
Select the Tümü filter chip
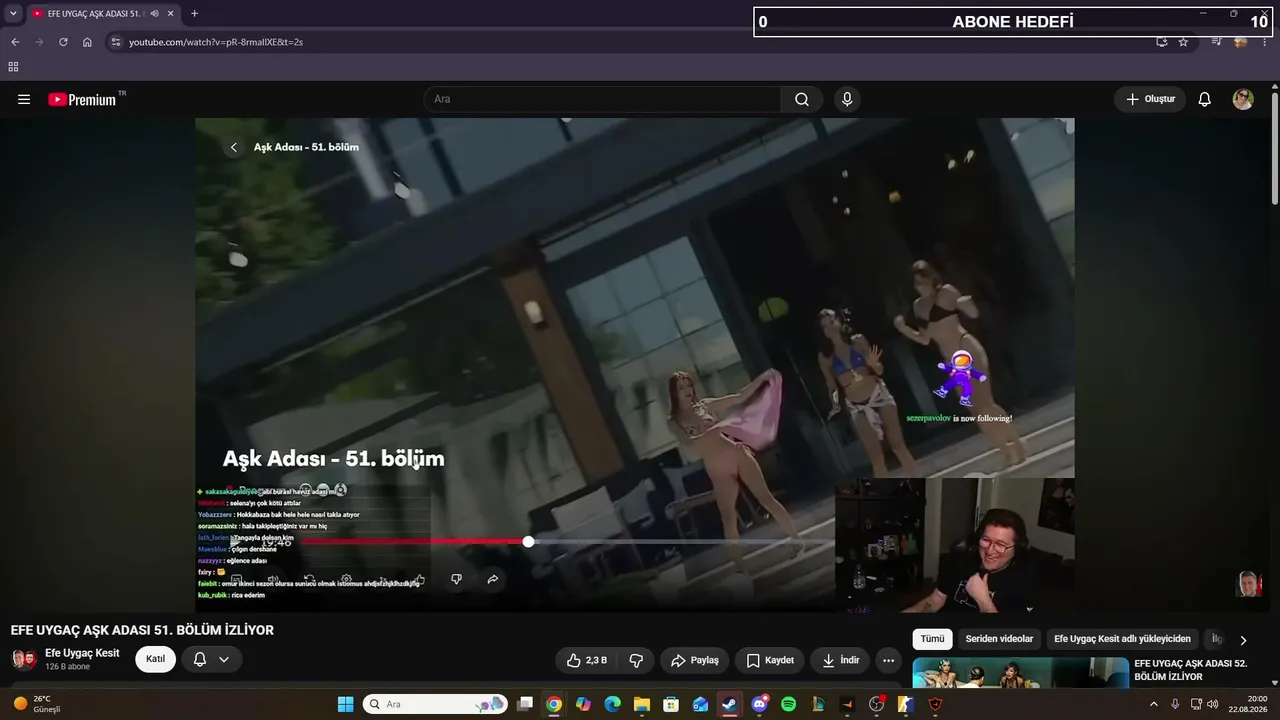coord(932,639)
